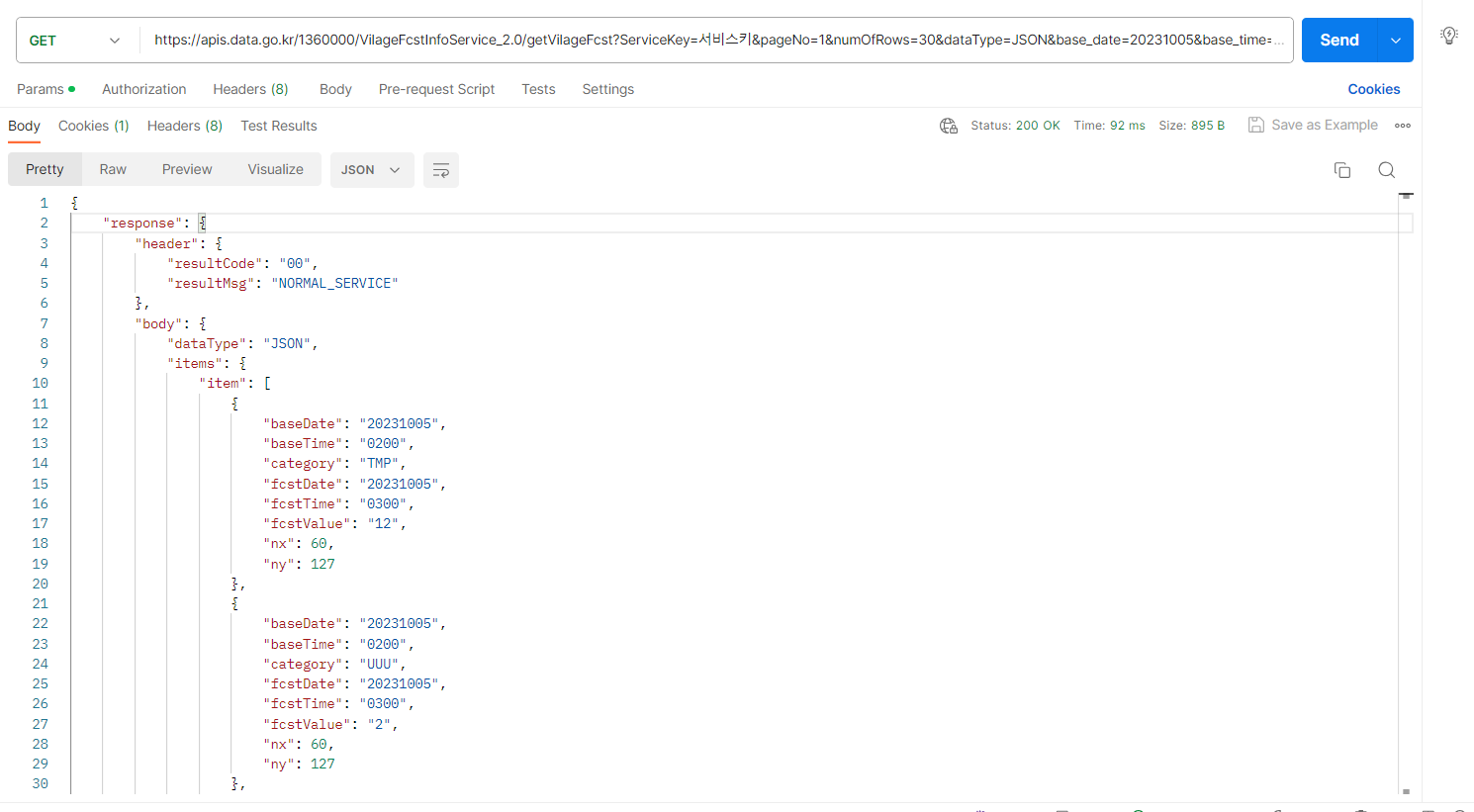Select the response Body tab
This screenshot has width=1474, height=812.
(x=24, y=126)
